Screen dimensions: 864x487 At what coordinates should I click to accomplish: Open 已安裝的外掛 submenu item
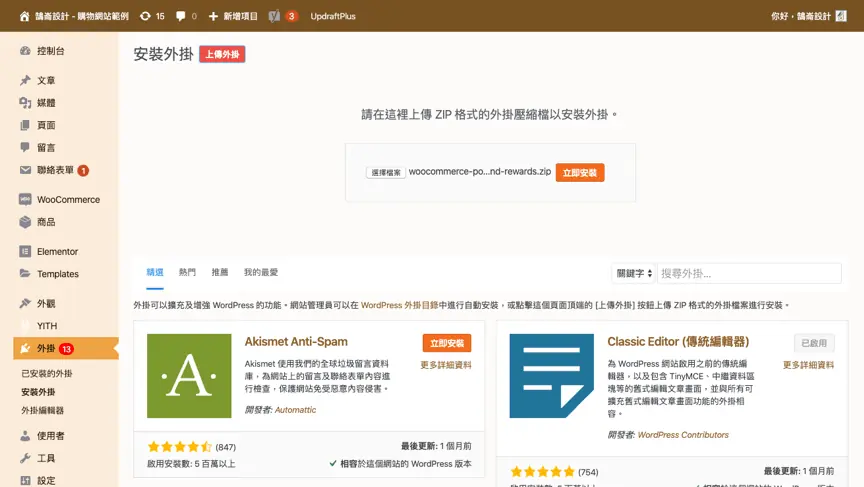(47, 374)
